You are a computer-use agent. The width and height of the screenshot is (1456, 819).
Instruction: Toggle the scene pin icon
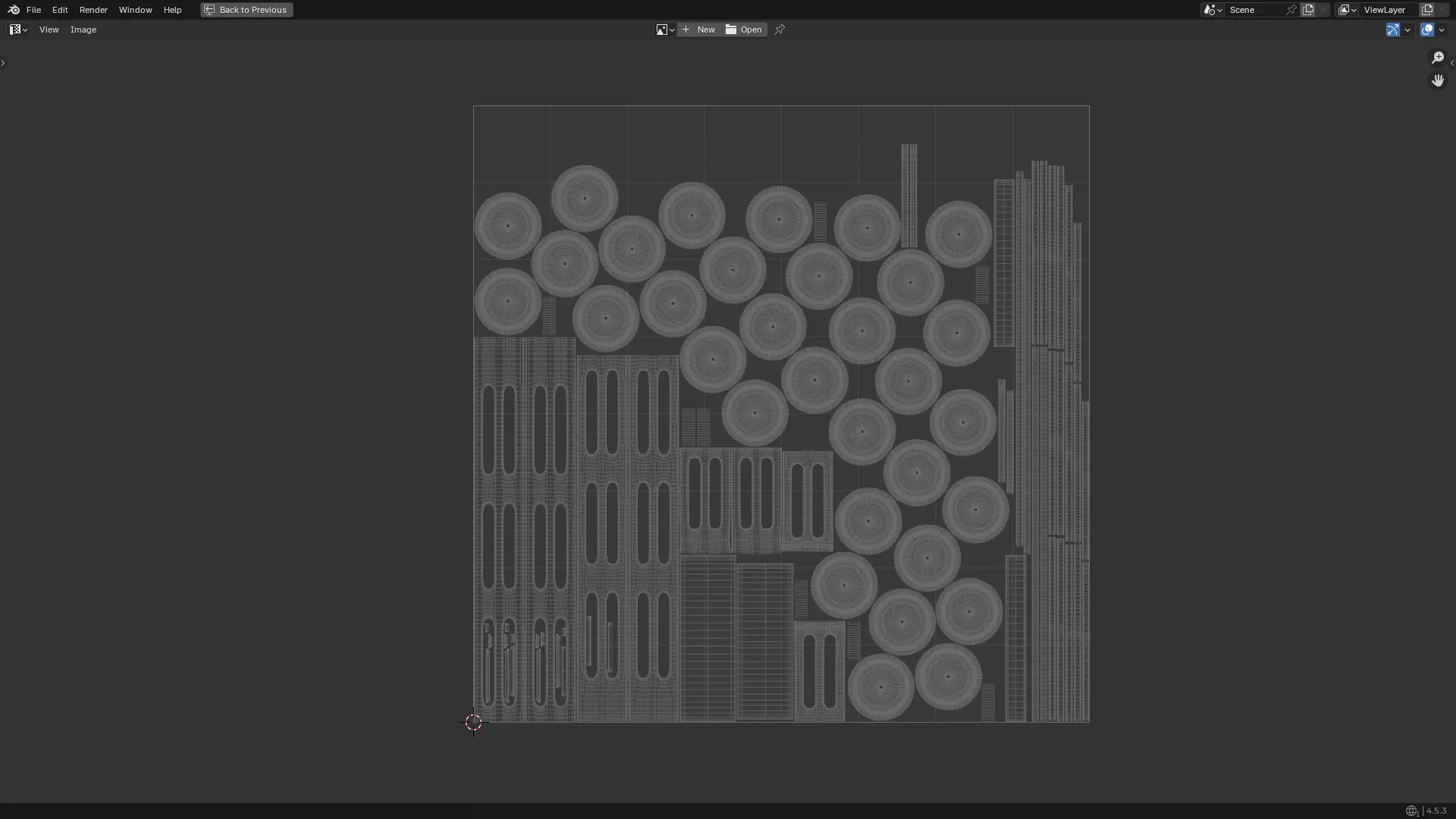(1291, 10)
